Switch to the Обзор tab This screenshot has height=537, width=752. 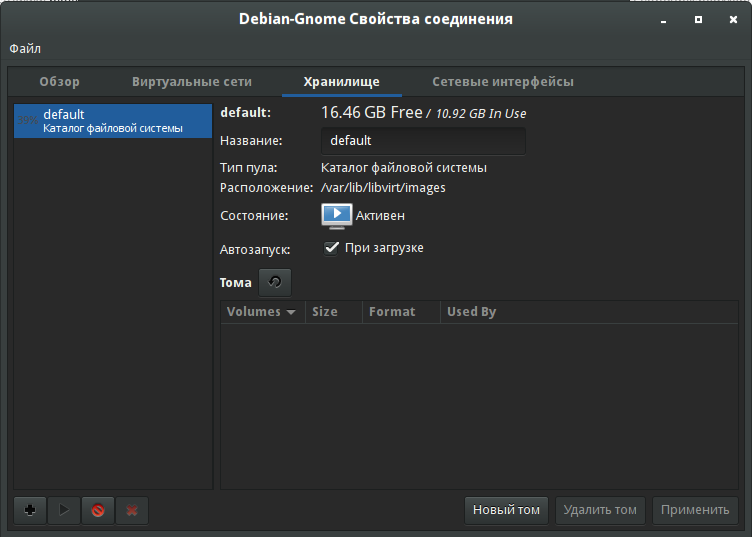[59, 82]
